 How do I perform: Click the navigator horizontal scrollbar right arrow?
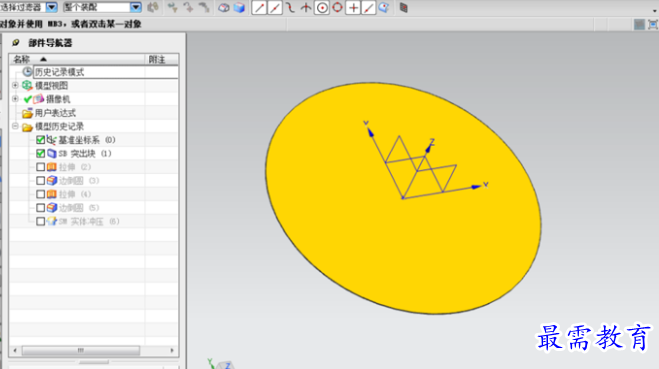(172, 350)
